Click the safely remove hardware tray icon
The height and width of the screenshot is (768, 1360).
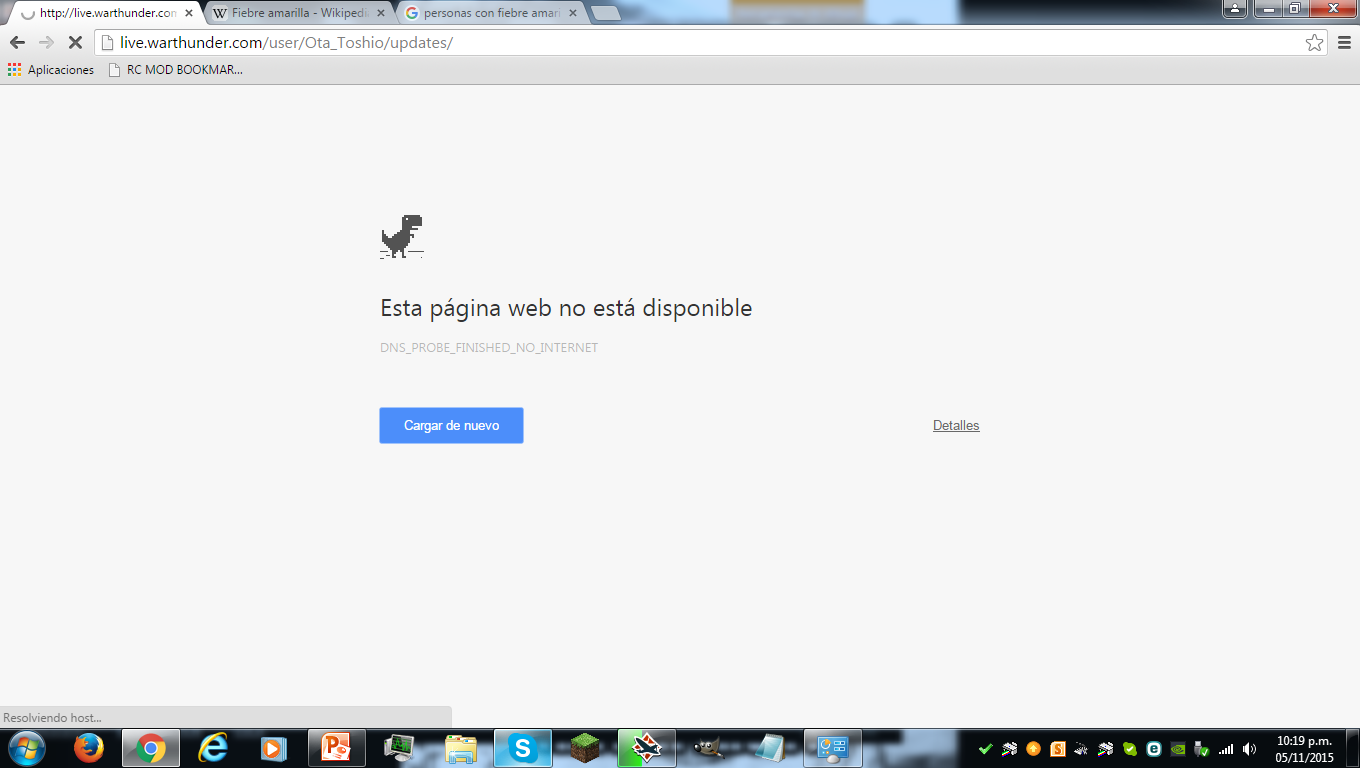(1200, 750)
